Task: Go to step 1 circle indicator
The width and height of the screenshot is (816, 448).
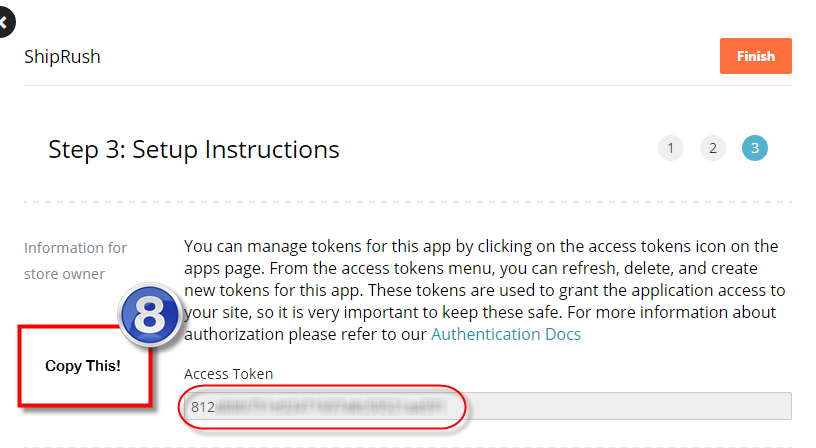Action: pyautogui.click(x=671, y=148)
